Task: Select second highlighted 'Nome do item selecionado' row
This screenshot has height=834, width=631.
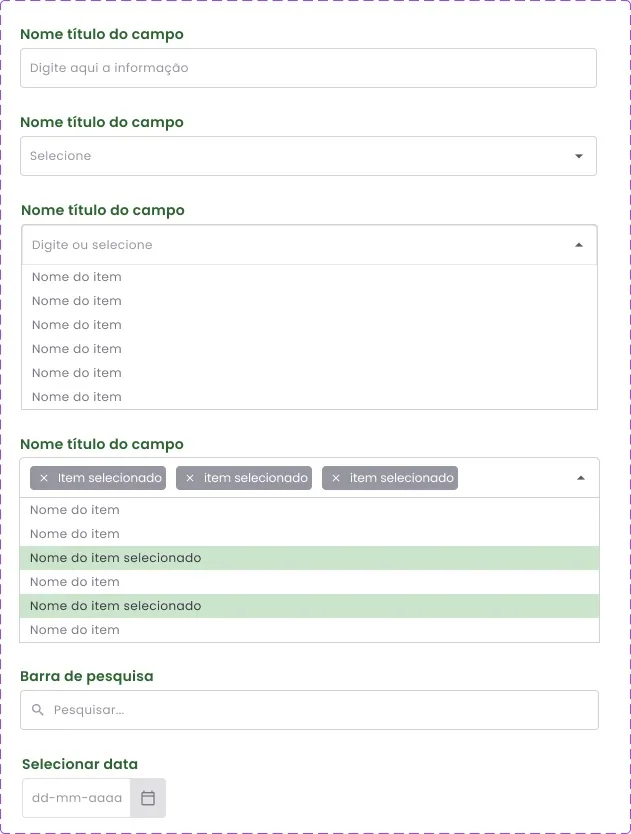Action: coord(309,606)
